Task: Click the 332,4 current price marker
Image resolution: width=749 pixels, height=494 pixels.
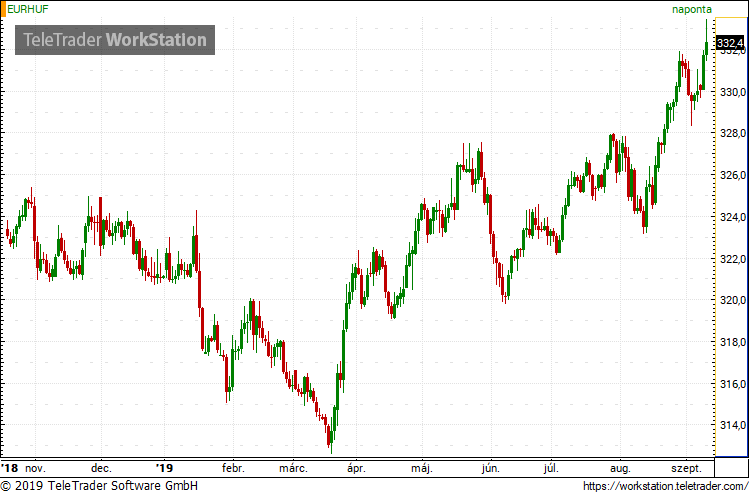Action: [730, 43]
